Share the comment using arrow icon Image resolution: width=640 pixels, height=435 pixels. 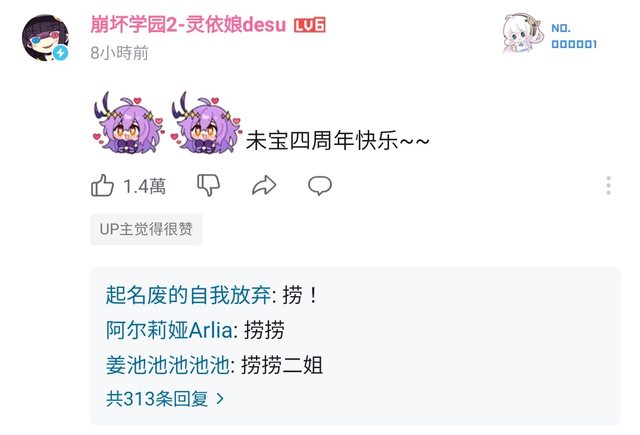coord(264,186)
